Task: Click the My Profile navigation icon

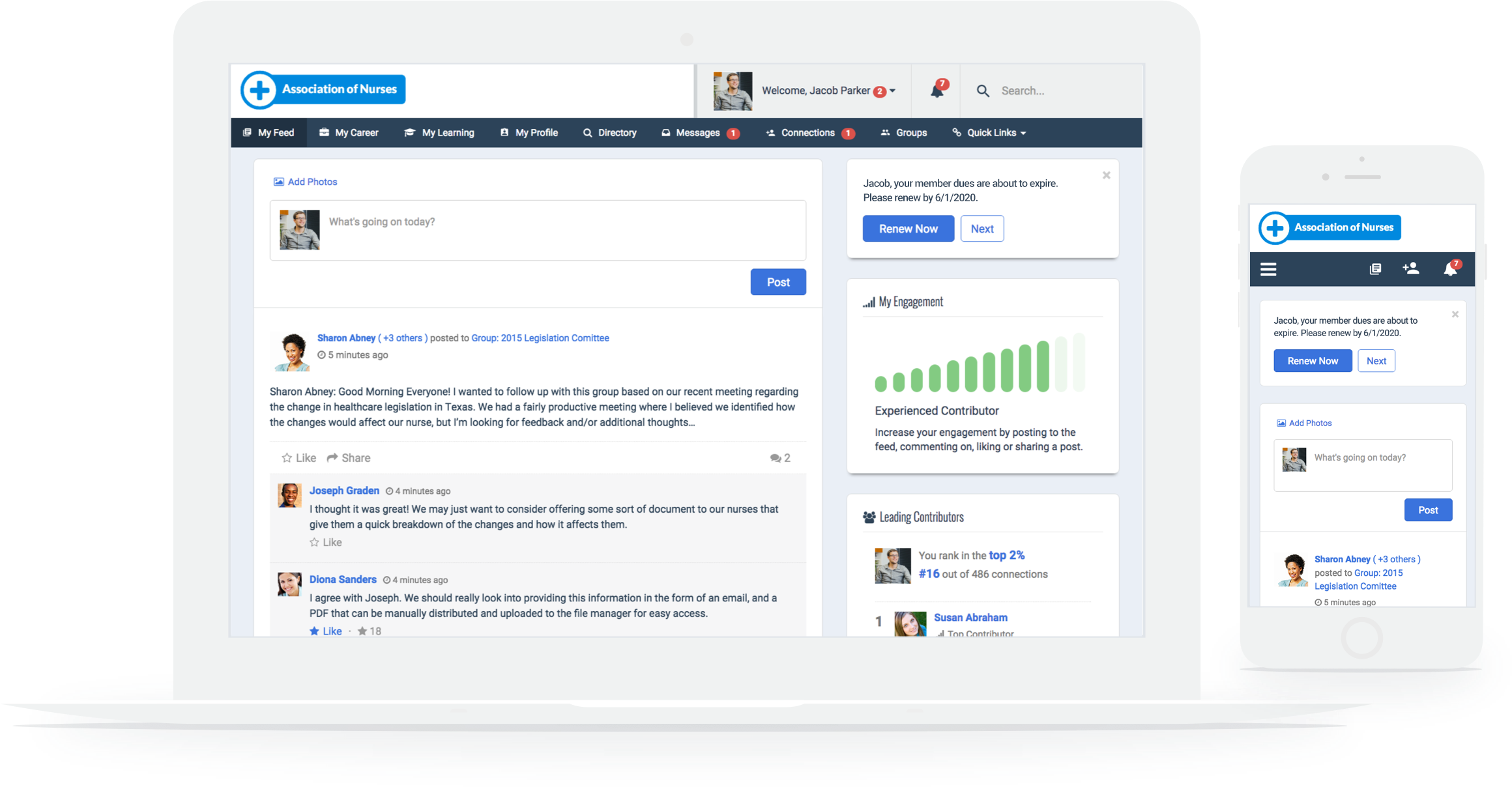Action: (x=505, y=133)
